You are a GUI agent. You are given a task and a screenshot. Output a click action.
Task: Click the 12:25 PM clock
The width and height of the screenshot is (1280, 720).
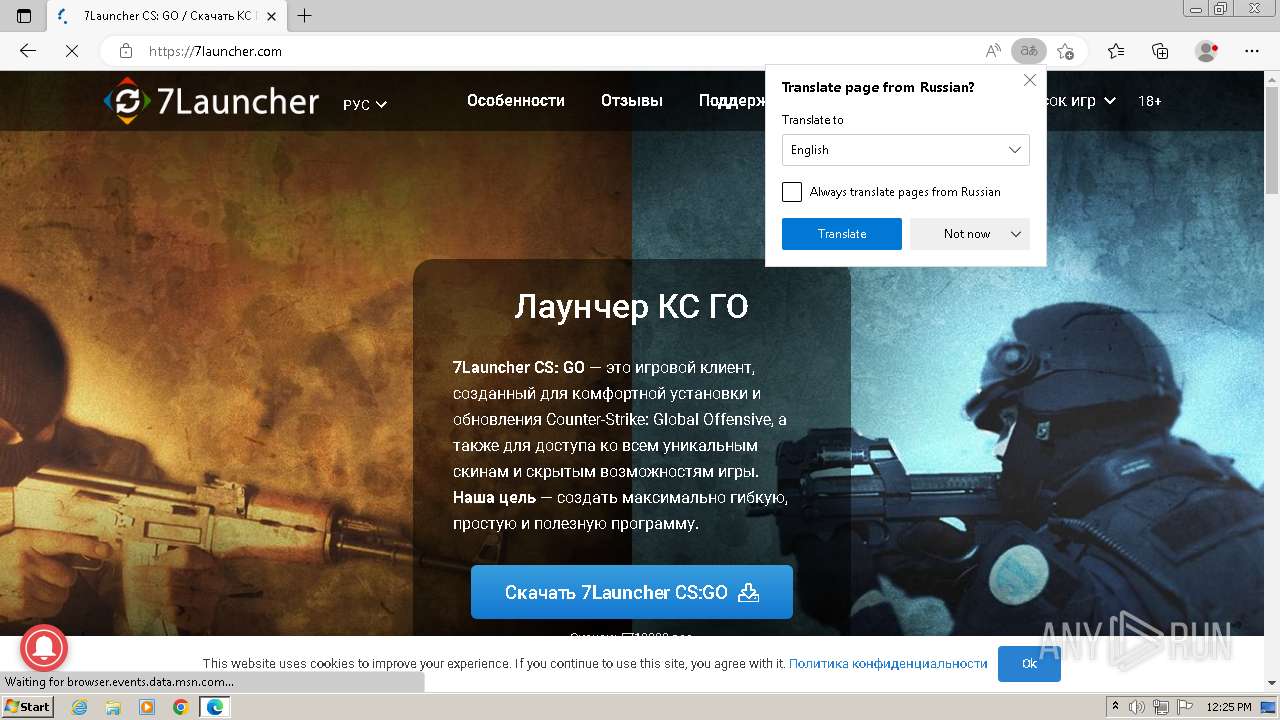(x=1229, y=707)
